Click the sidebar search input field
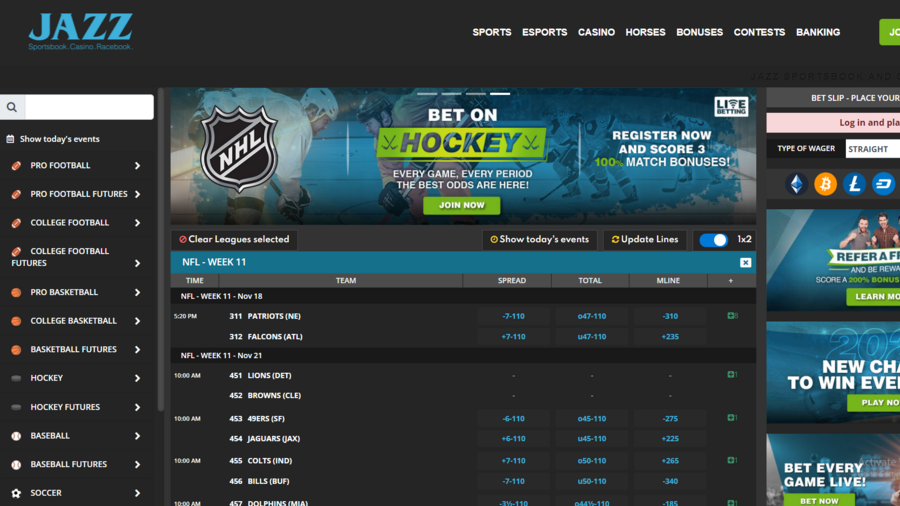 point(89,107)
